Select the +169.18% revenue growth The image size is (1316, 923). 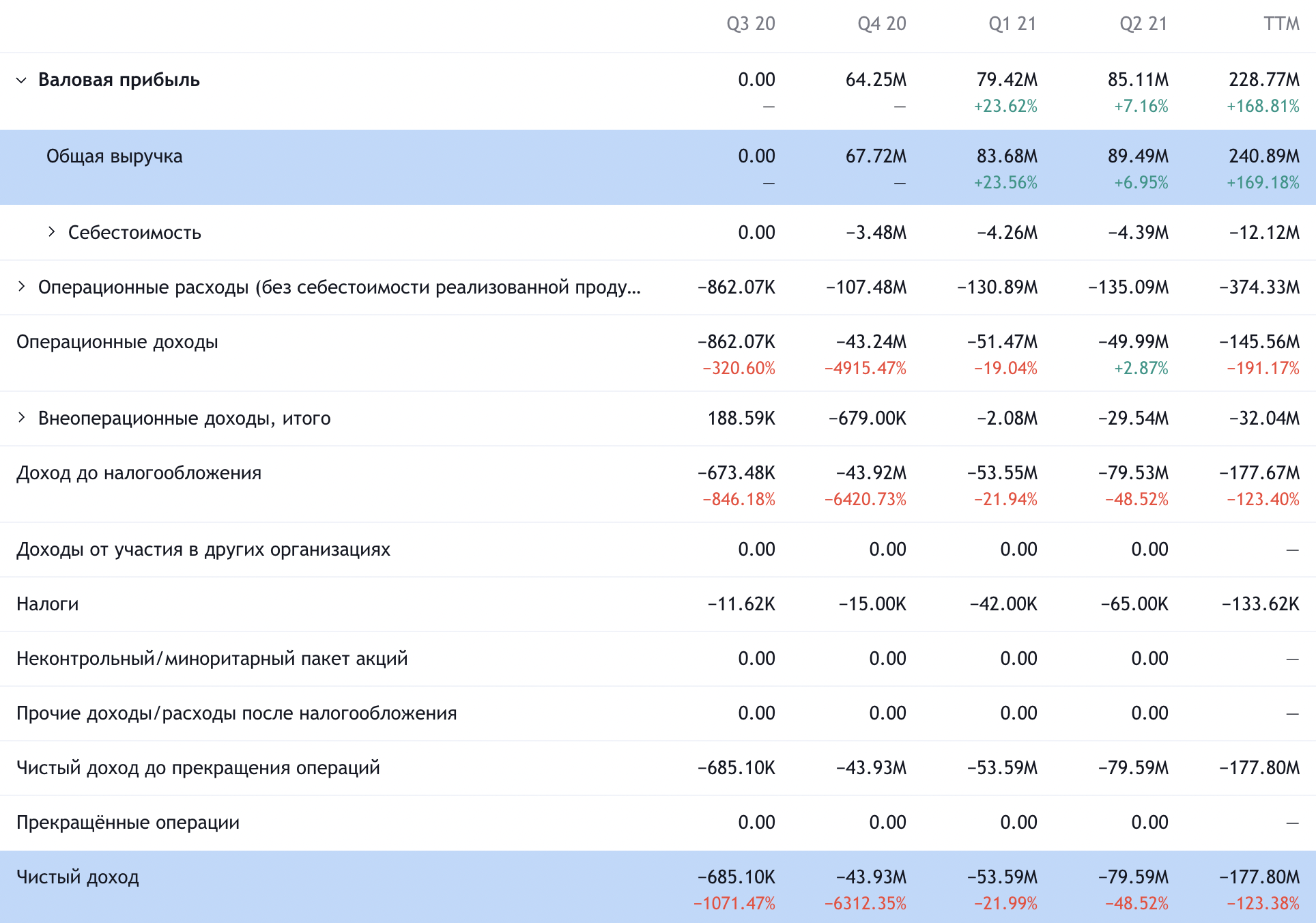[x=1263, y=183]
